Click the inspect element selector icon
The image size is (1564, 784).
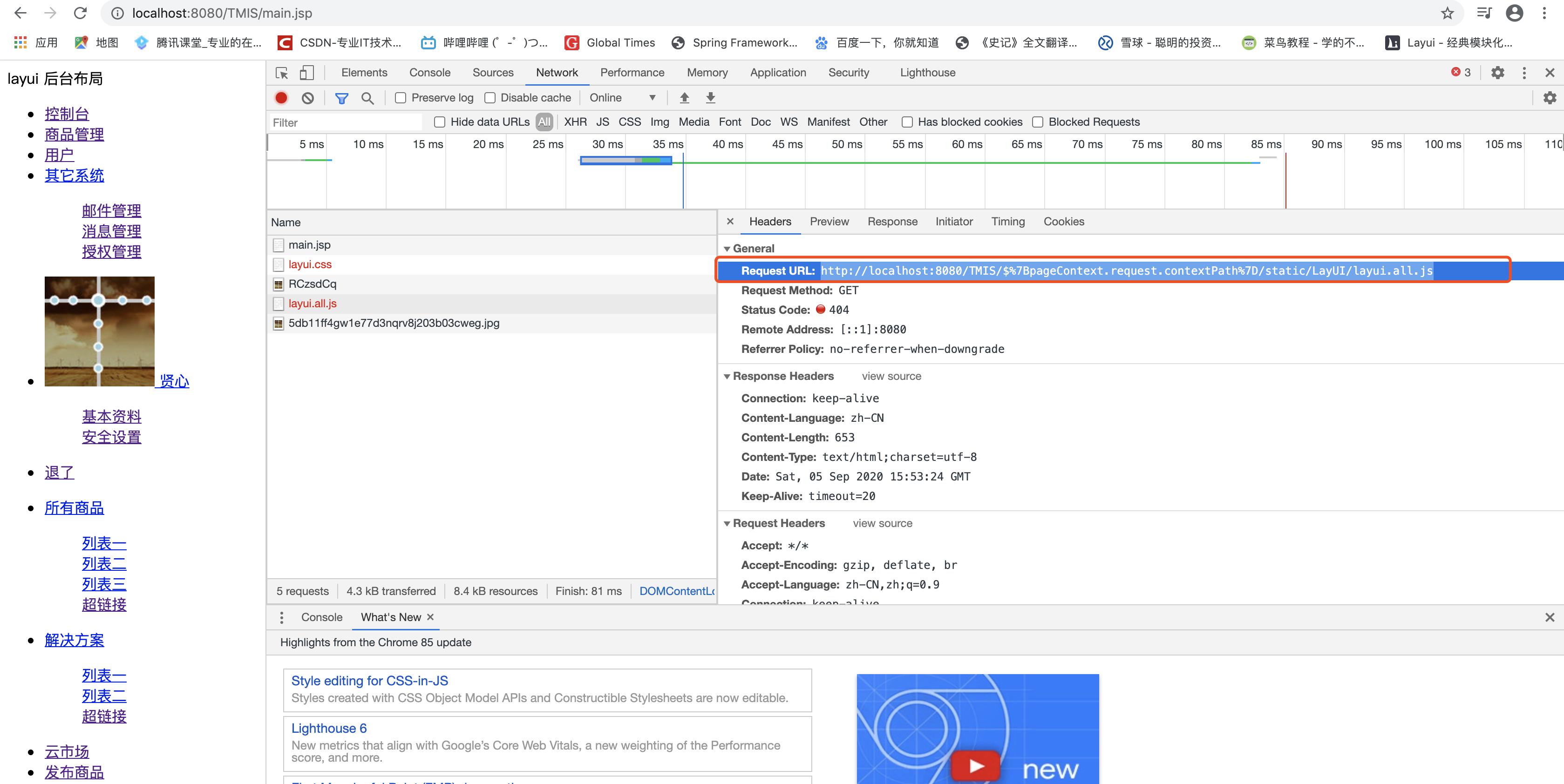point(282,73)
